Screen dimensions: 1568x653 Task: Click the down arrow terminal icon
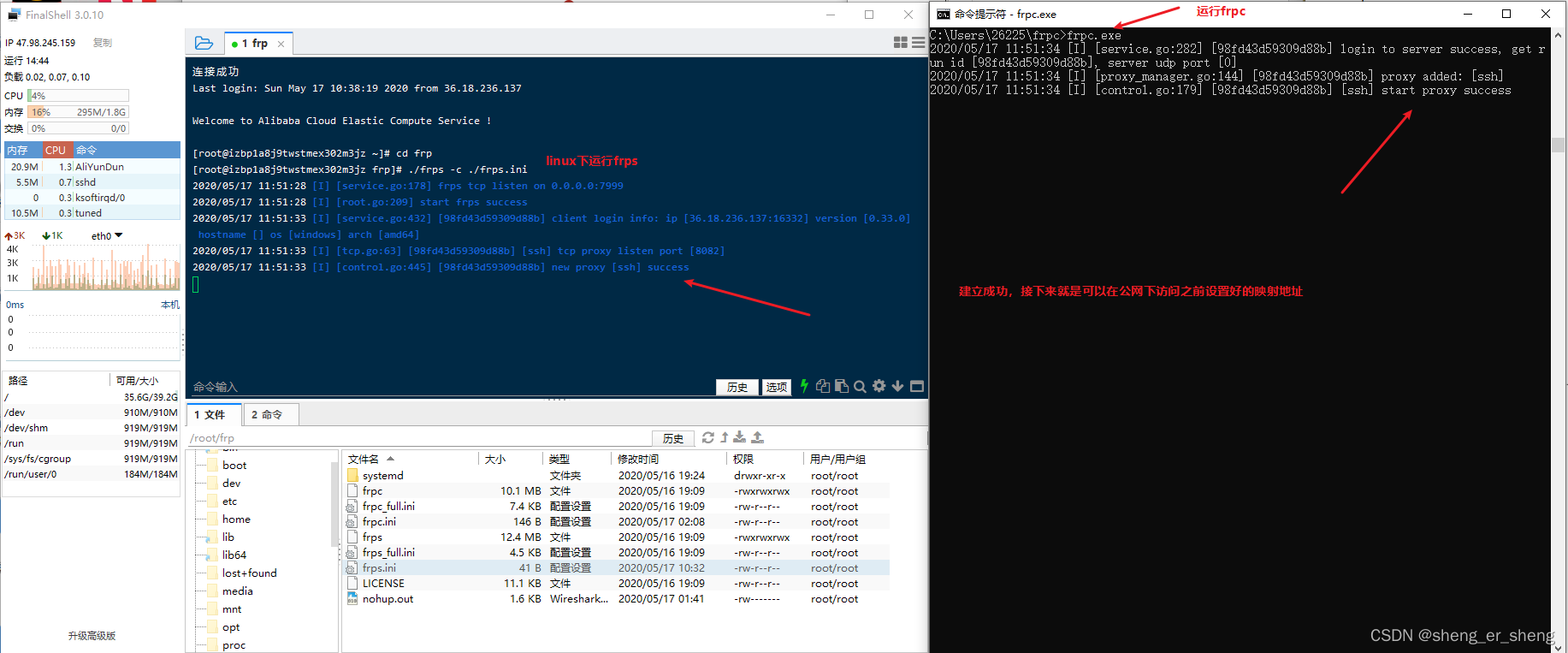897,386
